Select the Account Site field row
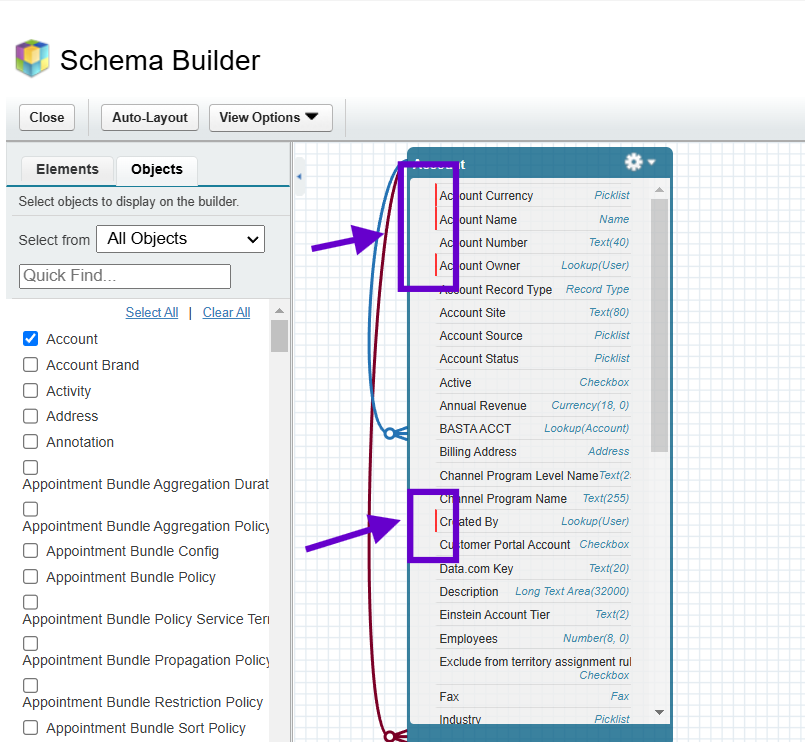Image resolution: width=805 pixels, height=742 pixels. (x=533, y=312)
